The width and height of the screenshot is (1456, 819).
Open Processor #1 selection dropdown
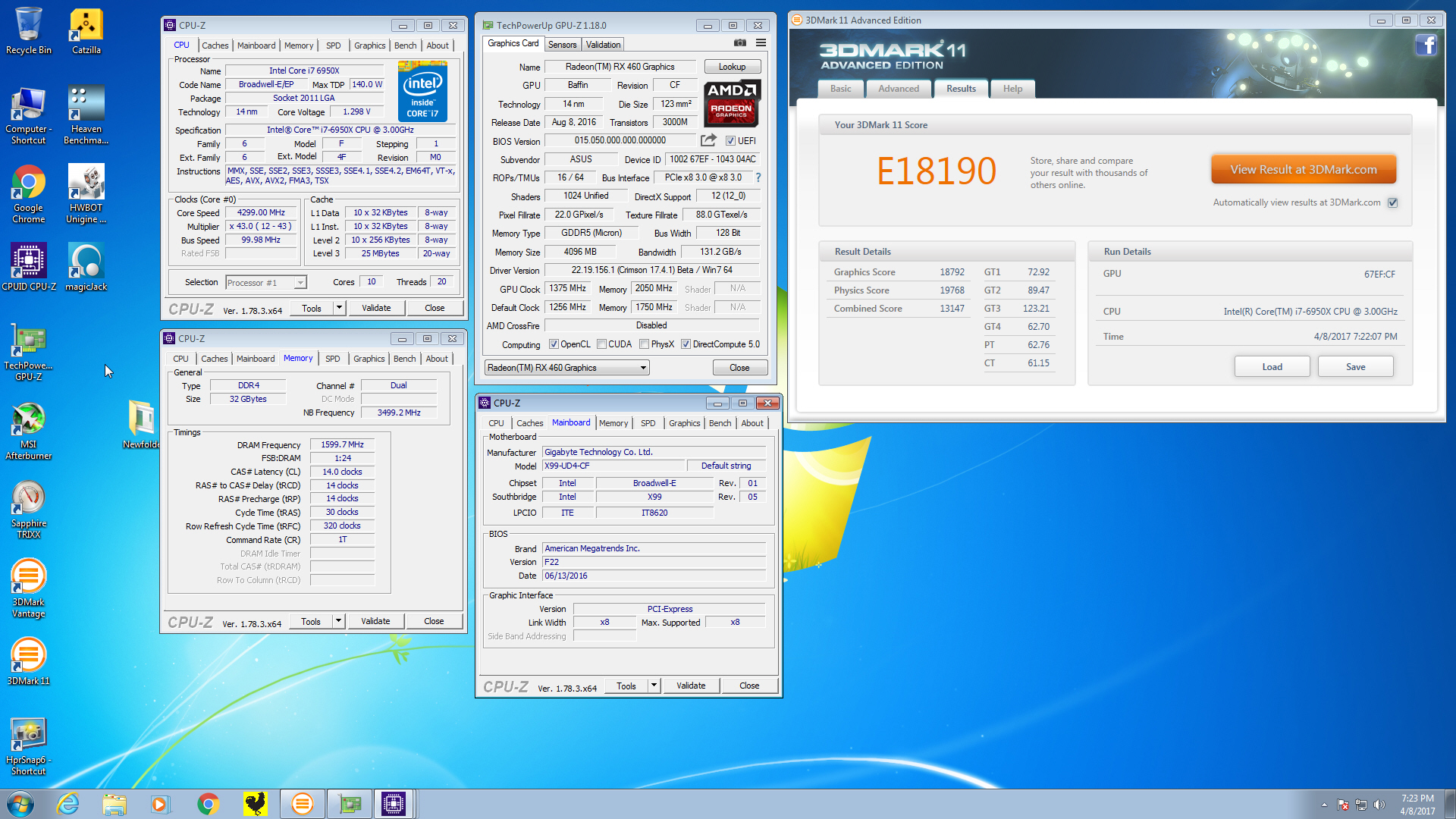point(266,283)
